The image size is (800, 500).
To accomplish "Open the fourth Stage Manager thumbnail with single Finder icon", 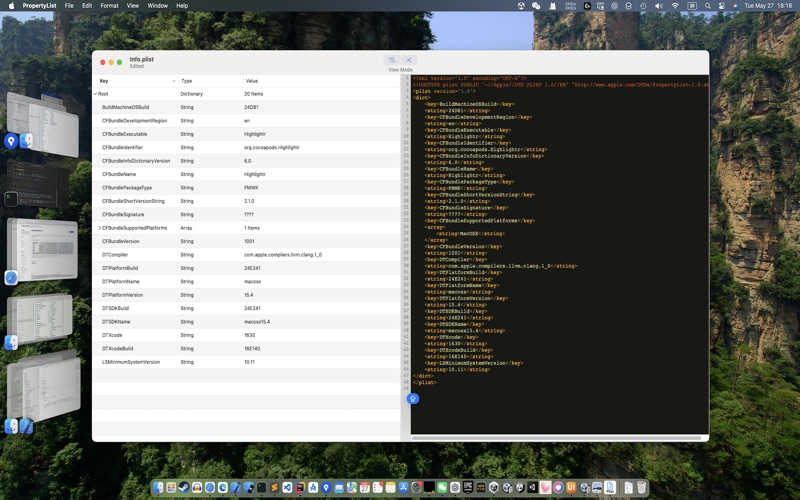I will click(40, 319).
